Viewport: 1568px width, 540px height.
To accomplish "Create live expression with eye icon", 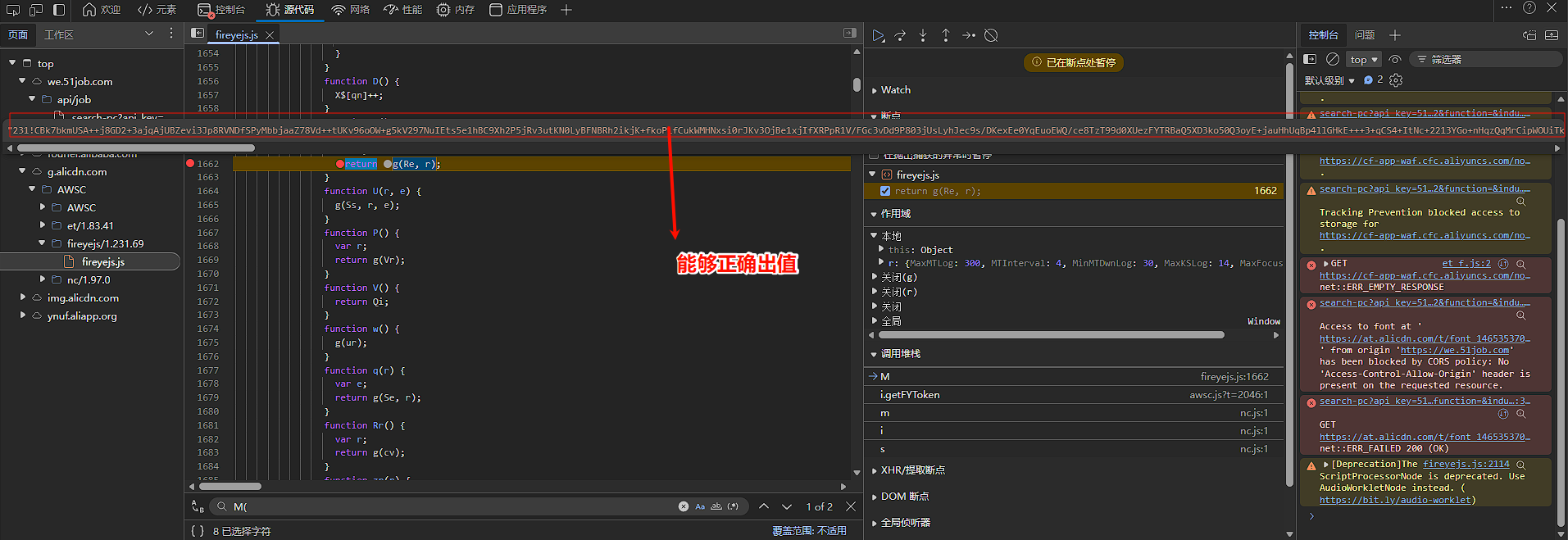I will coord(1395,59).
